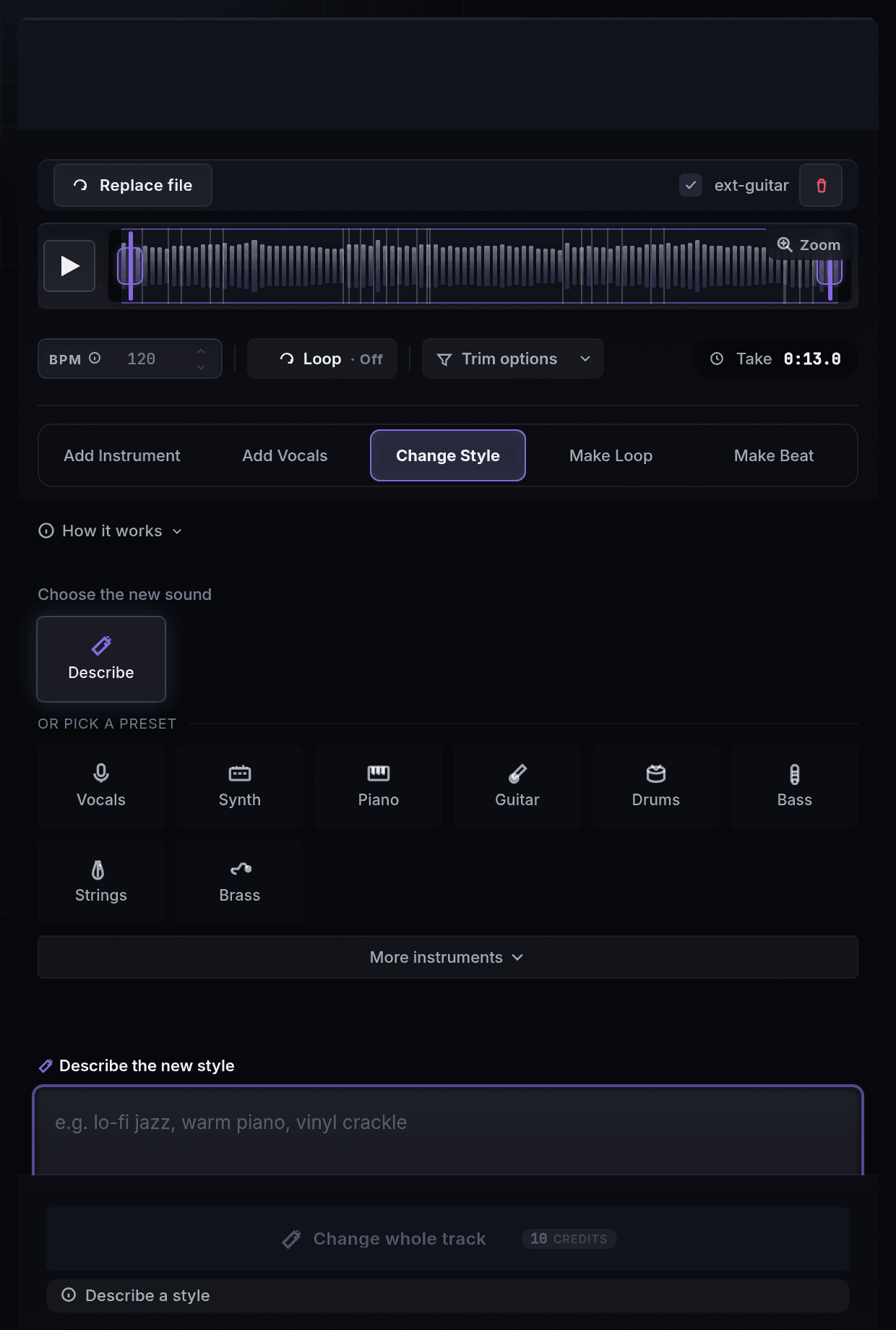The width and height of the screenshot is (896, 1330).
Task: Expand the How it works section
Action: tap(111, 531)
